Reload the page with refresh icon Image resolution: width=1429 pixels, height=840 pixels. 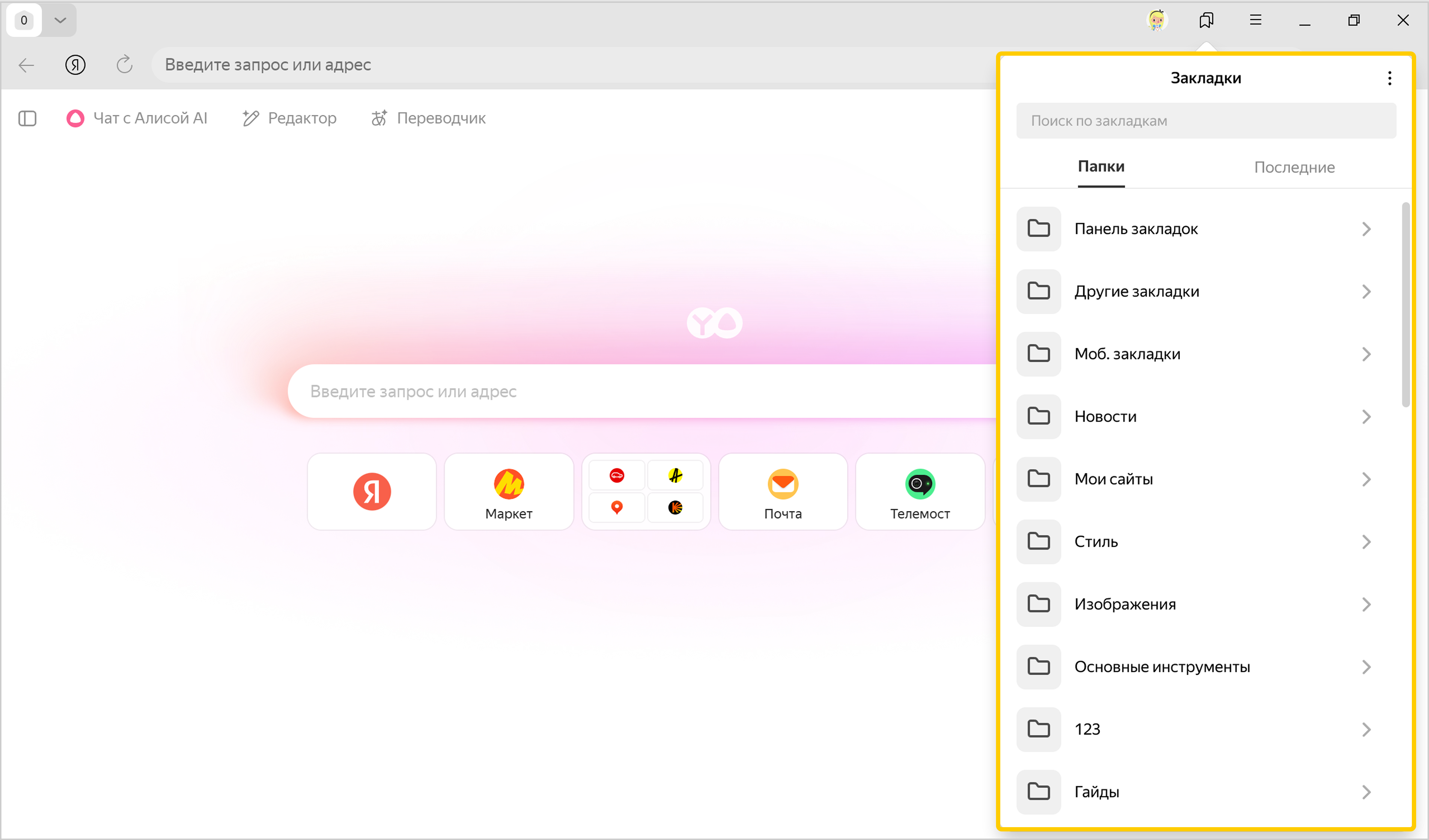[124, 65]
